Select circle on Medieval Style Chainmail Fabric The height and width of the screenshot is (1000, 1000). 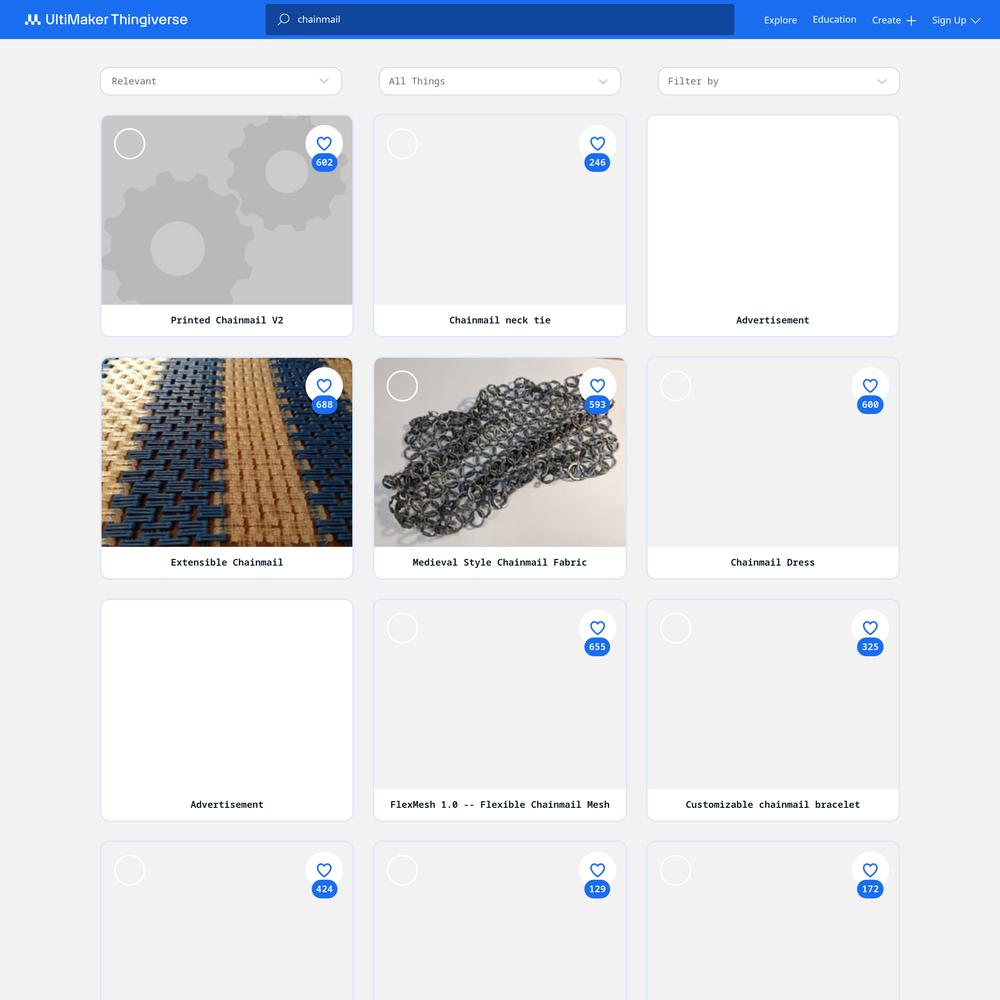coord(402,386)
